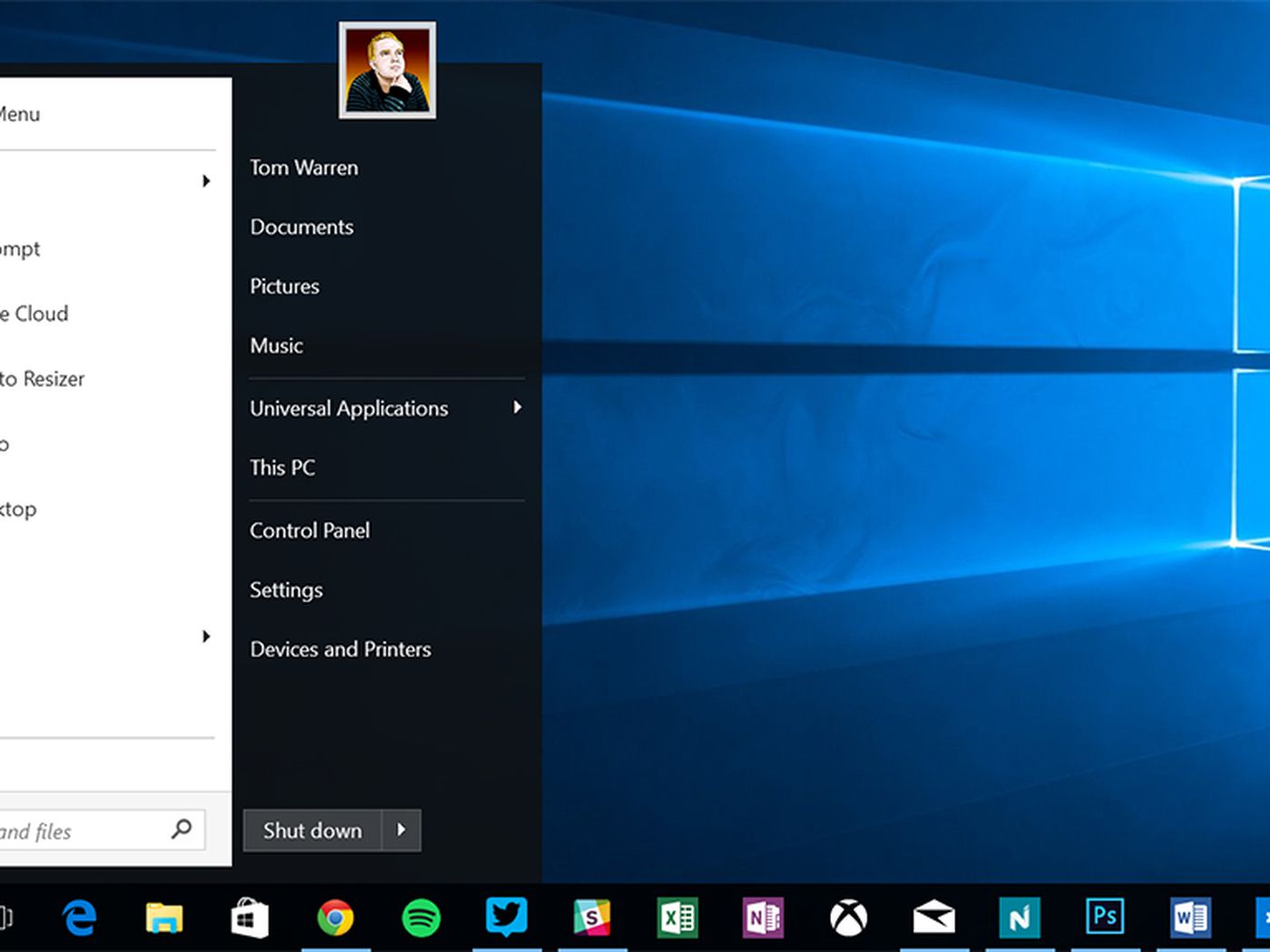Launch Excel from the taskbar
Screen dimensions: 1270x952
coord(677,918)
